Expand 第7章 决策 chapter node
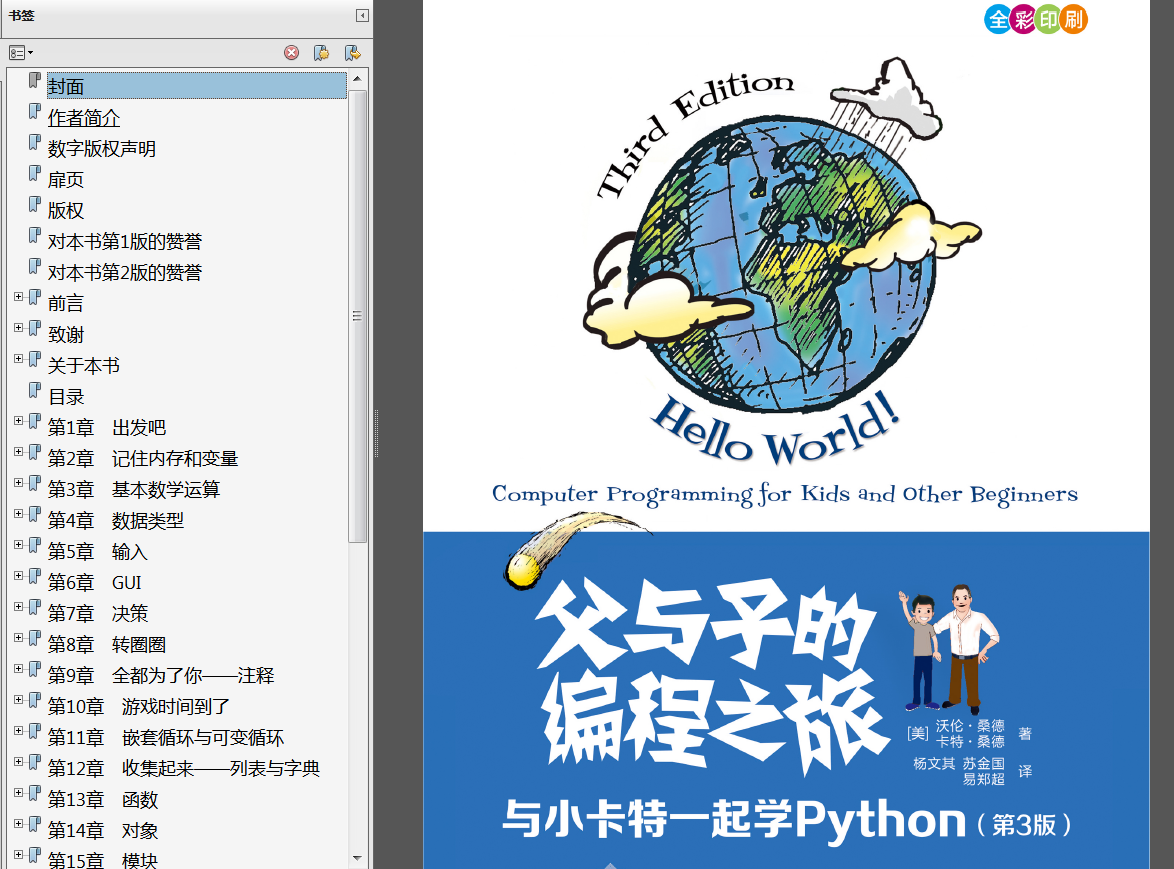This screenshot has width=1174, height=869. pos(19,606)
